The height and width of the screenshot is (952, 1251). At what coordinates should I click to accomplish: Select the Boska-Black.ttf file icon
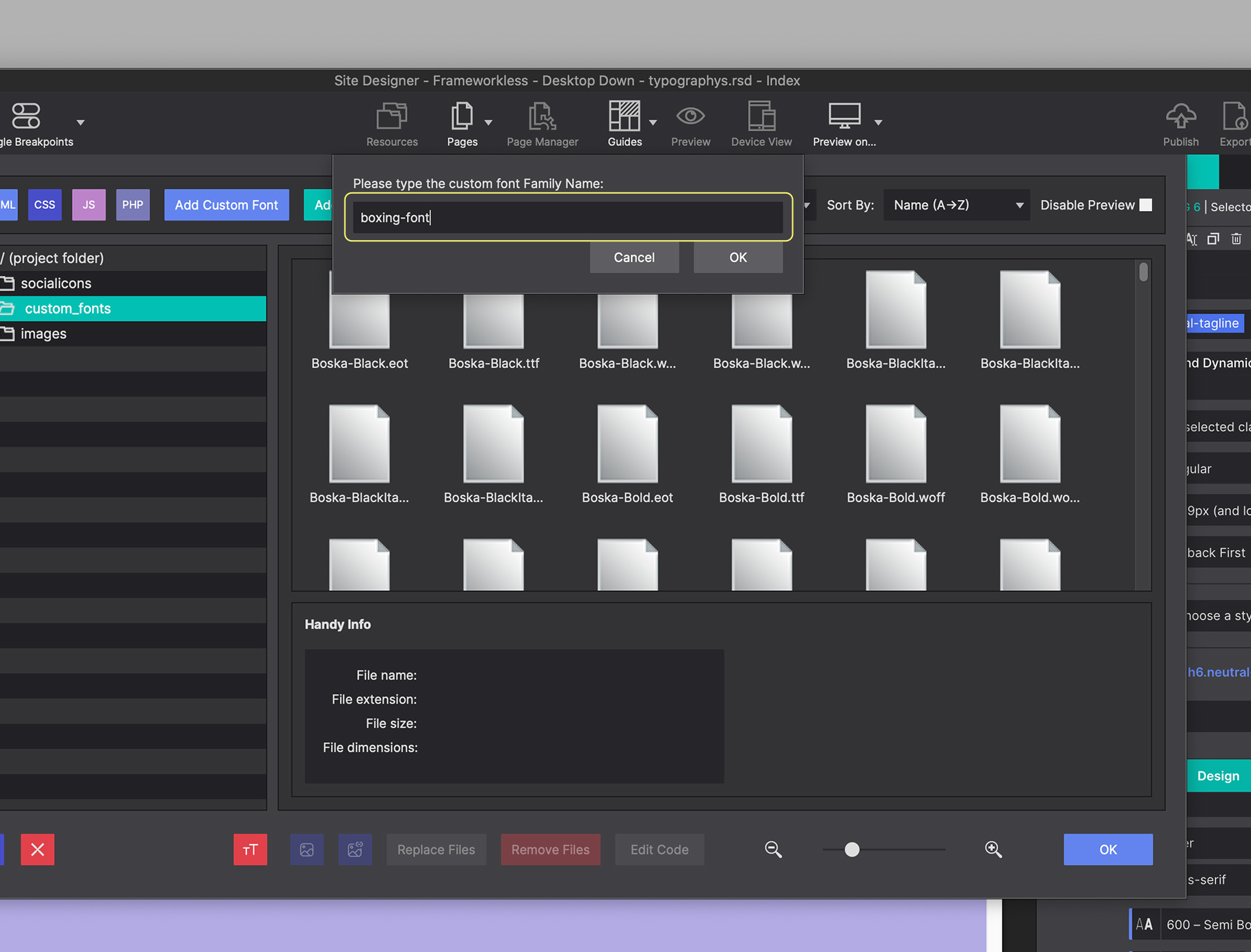[493, 322]
